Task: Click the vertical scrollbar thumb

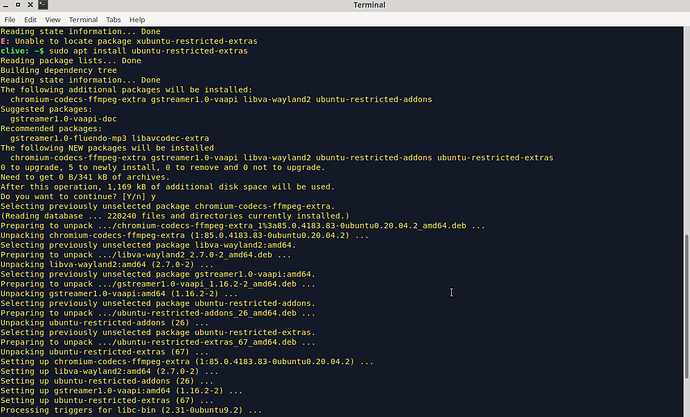Action: coord(687,307)
